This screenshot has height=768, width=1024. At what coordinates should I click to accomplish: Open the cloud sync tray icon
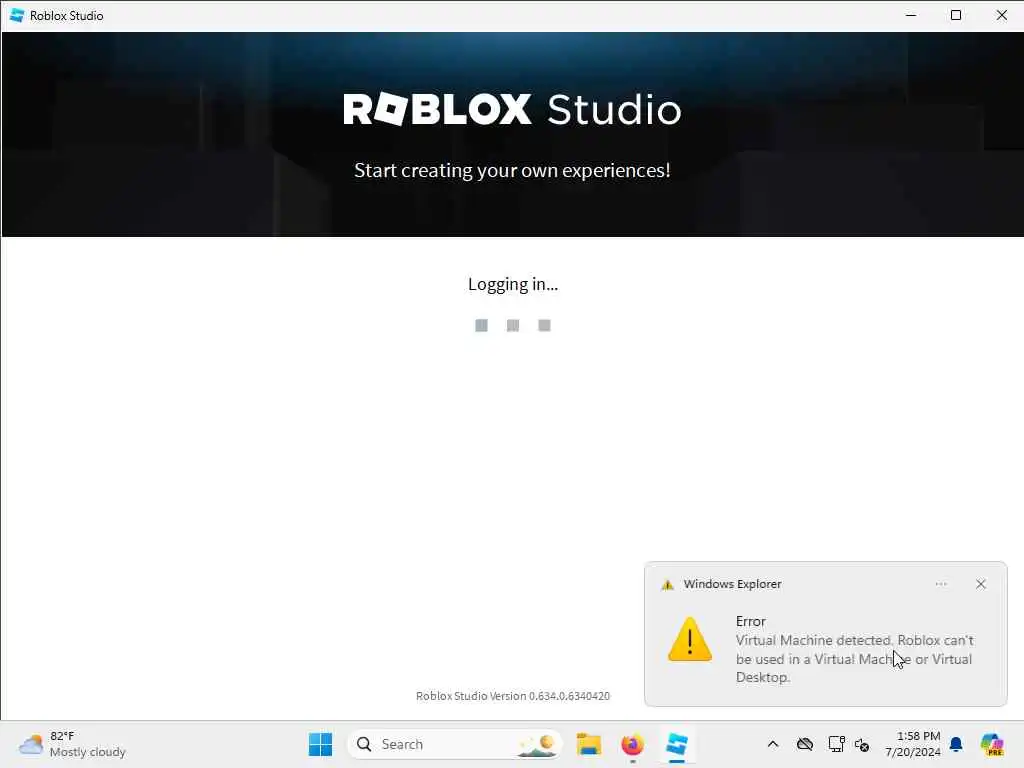[805, 744]
